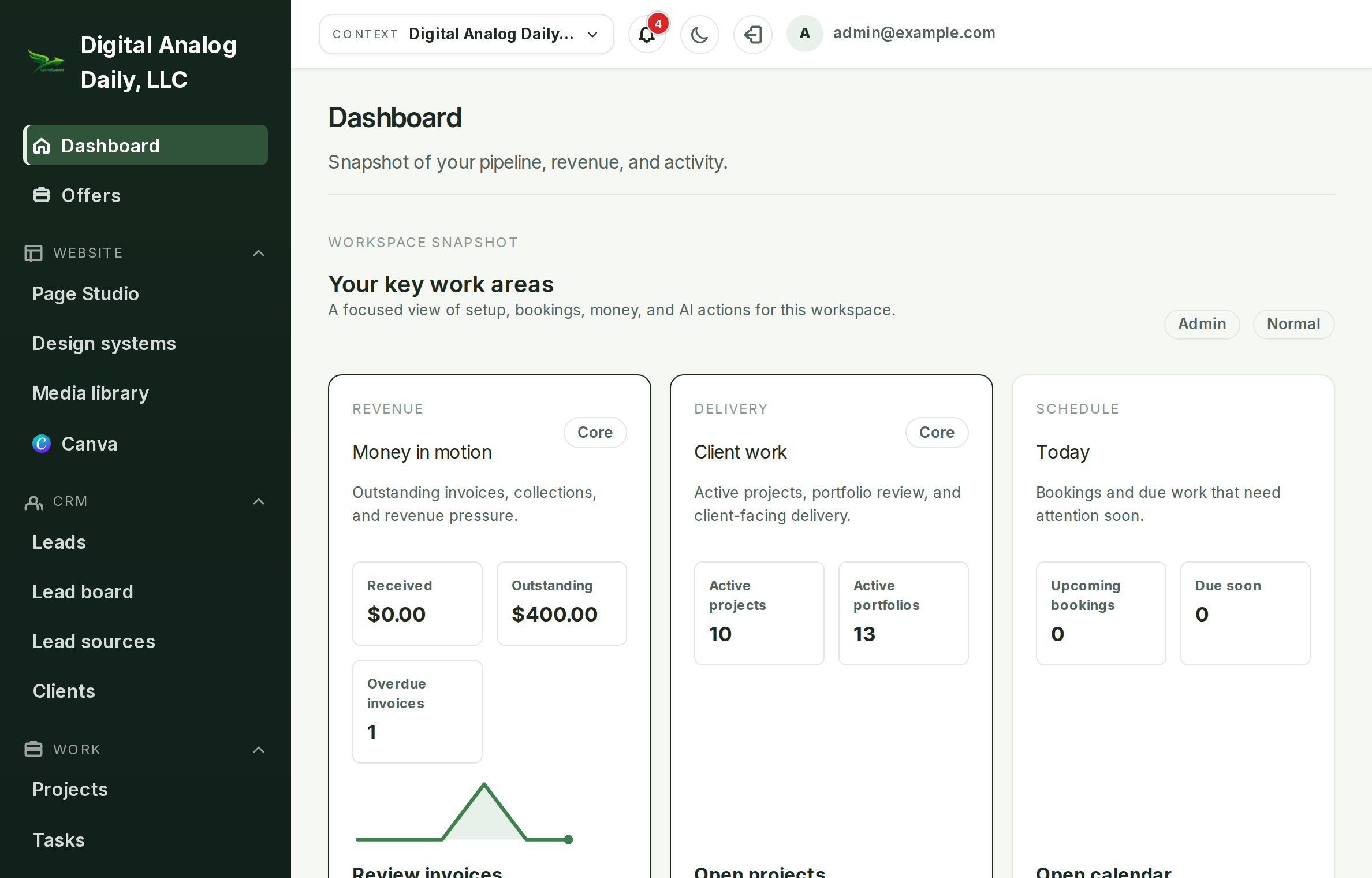Click the revenue sparkline chart
1372x878 pixels.
pyautogui.click(x=464, y=813)
